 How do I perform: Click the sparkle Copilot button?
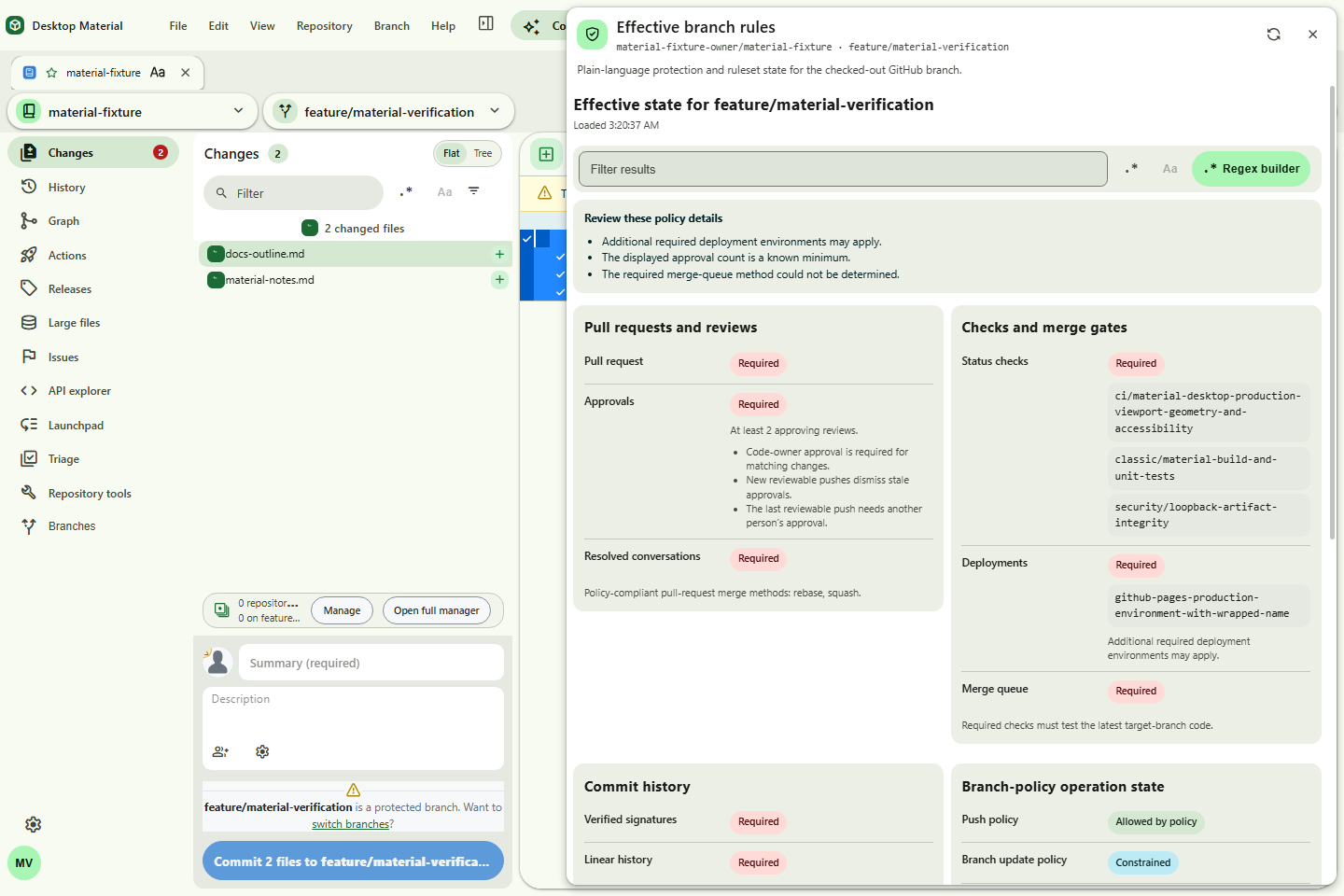coord(539,26)
